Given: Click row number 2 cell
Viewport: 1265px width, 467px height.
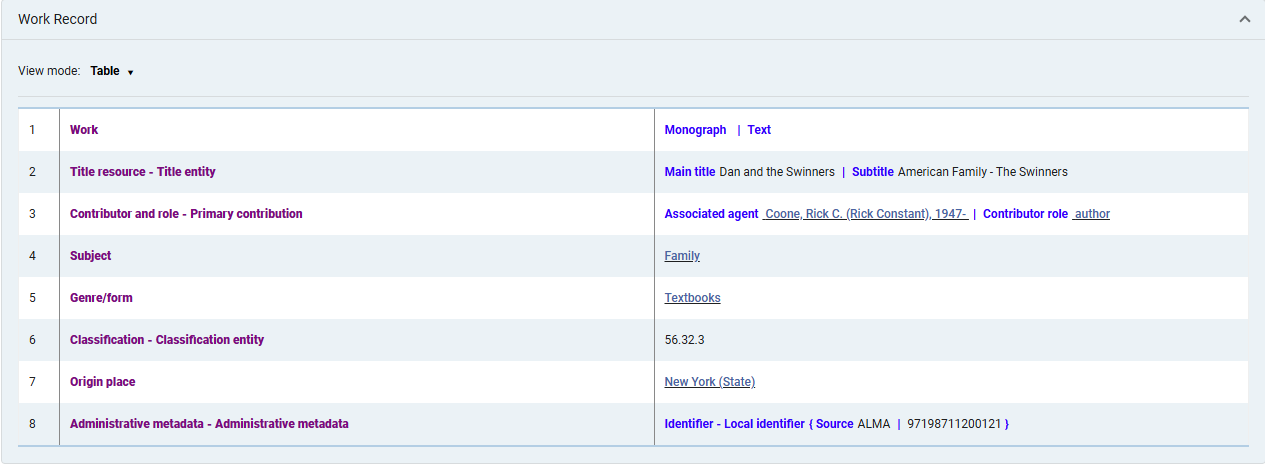Looking at the screenshot, I should [x=38, y=172].
